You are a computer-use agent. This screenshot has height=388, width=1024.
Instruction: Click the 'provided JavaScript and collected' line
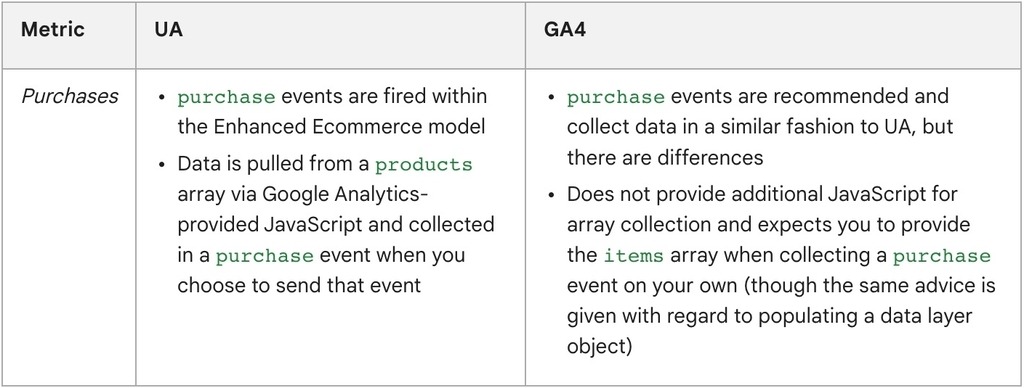click(336, 225)
